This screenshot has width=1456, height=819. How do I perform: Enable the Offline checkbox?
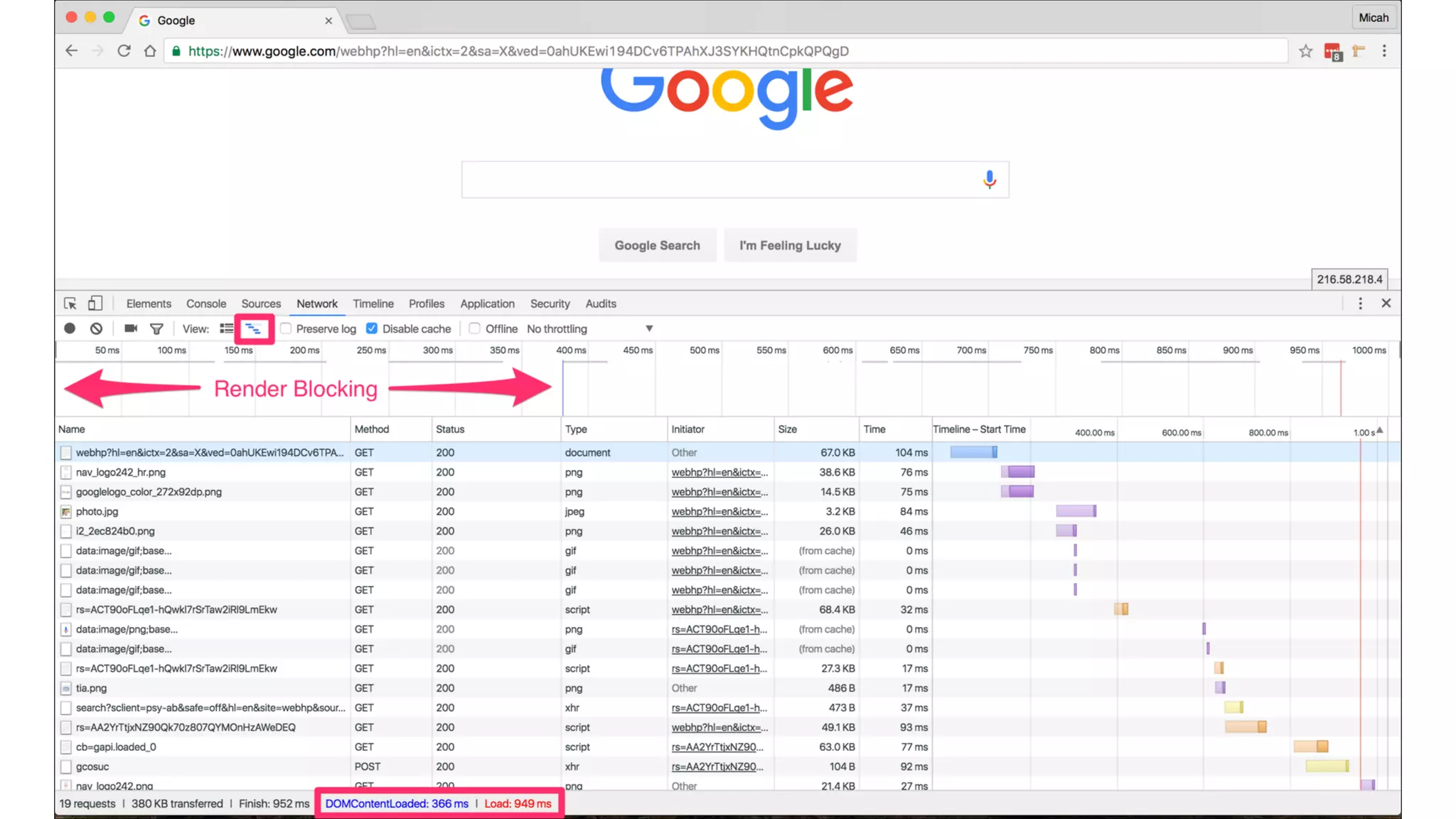coord(475,328)
